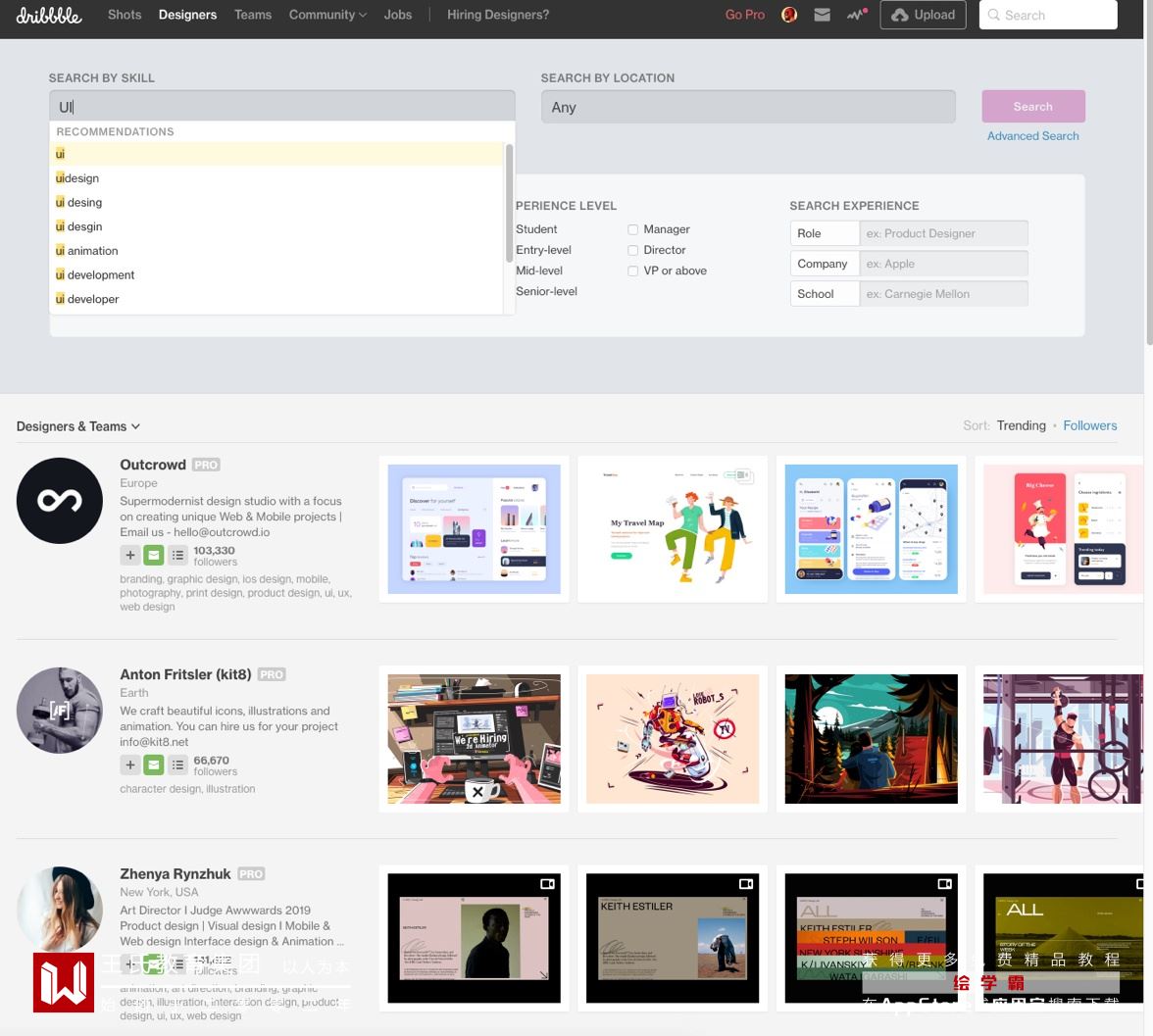
Task: Message Anton Fritsler using the green envelope
Action: tap(154, 765)
